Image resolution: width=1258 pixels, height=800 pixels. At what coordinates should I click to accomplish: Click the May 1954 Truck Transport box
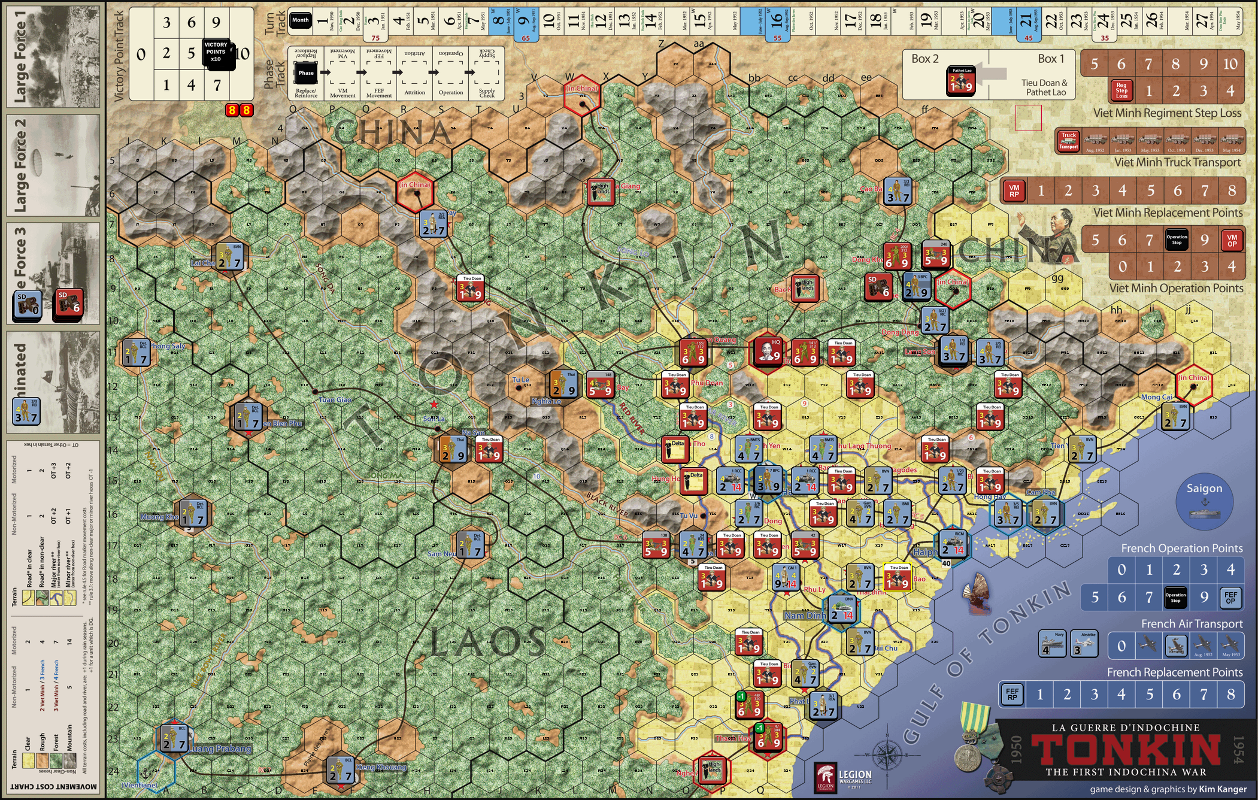coord(1232,140)
